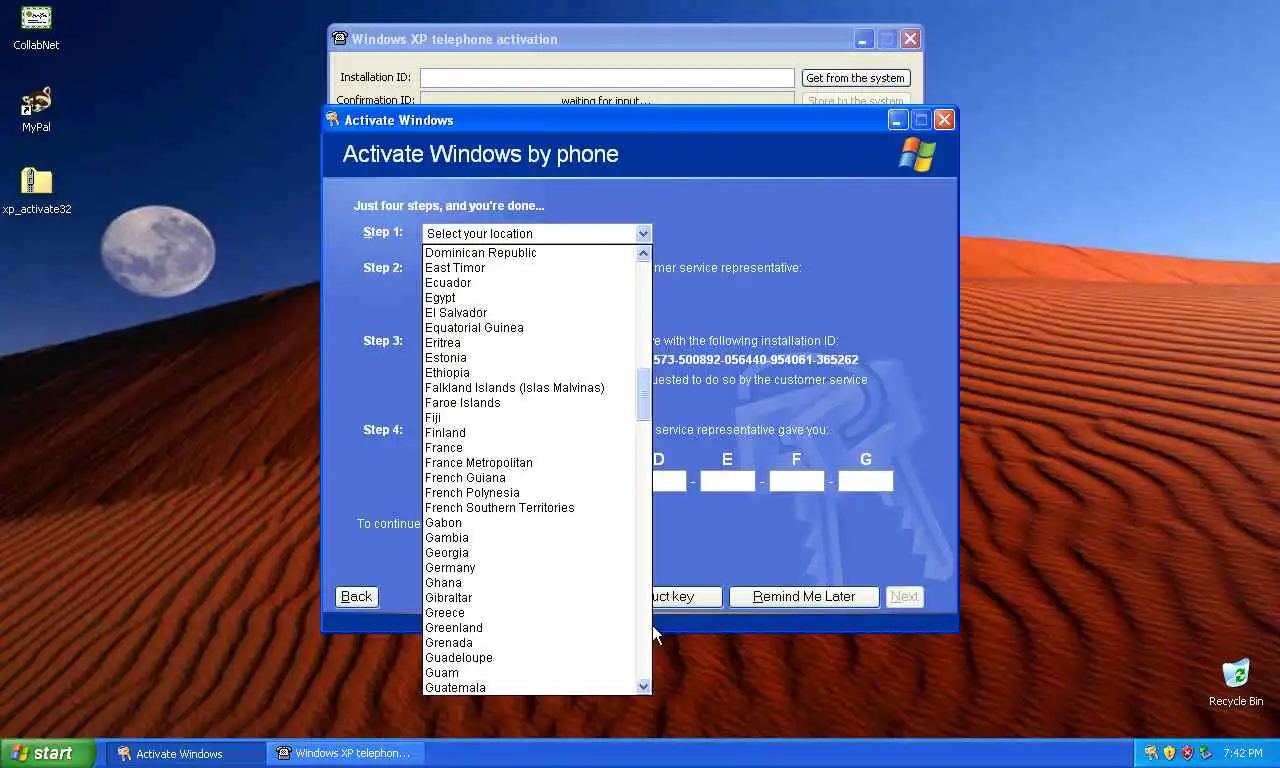Click confirmation ID field under E
This screenshot has height=768, width=1280.
click(727, 481)
